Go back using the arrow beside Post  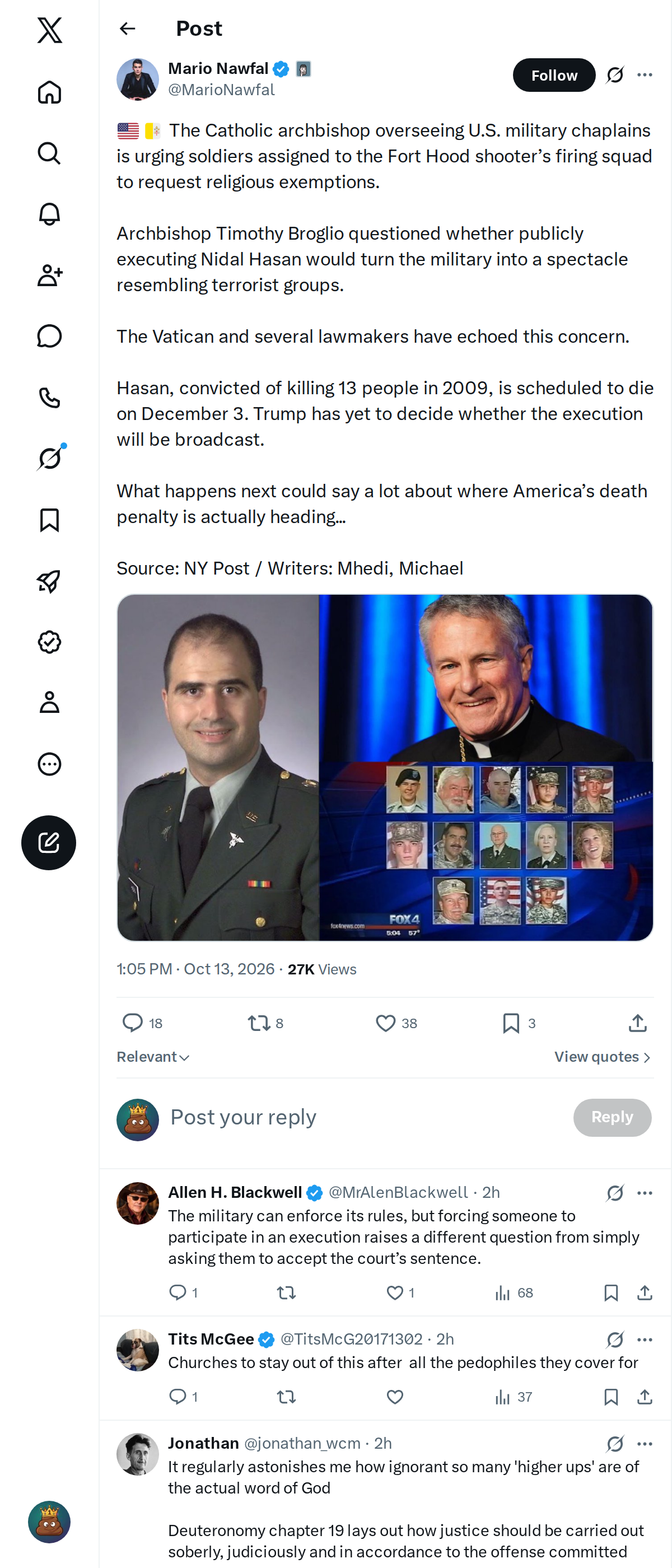[127, 29]
